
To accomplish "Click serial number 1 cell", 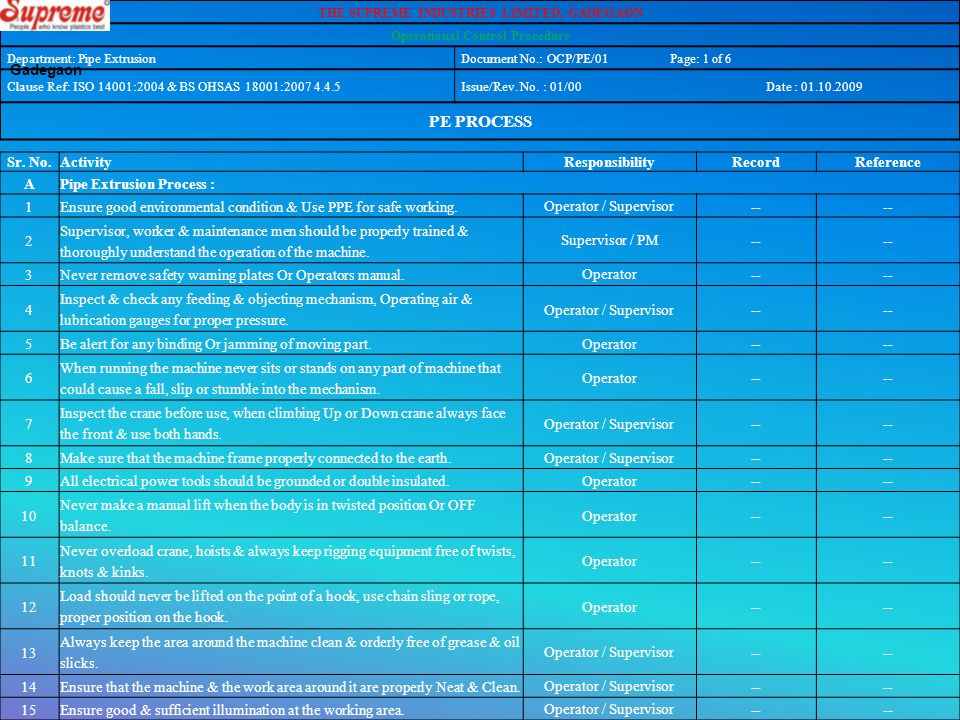I will point(29,206).
